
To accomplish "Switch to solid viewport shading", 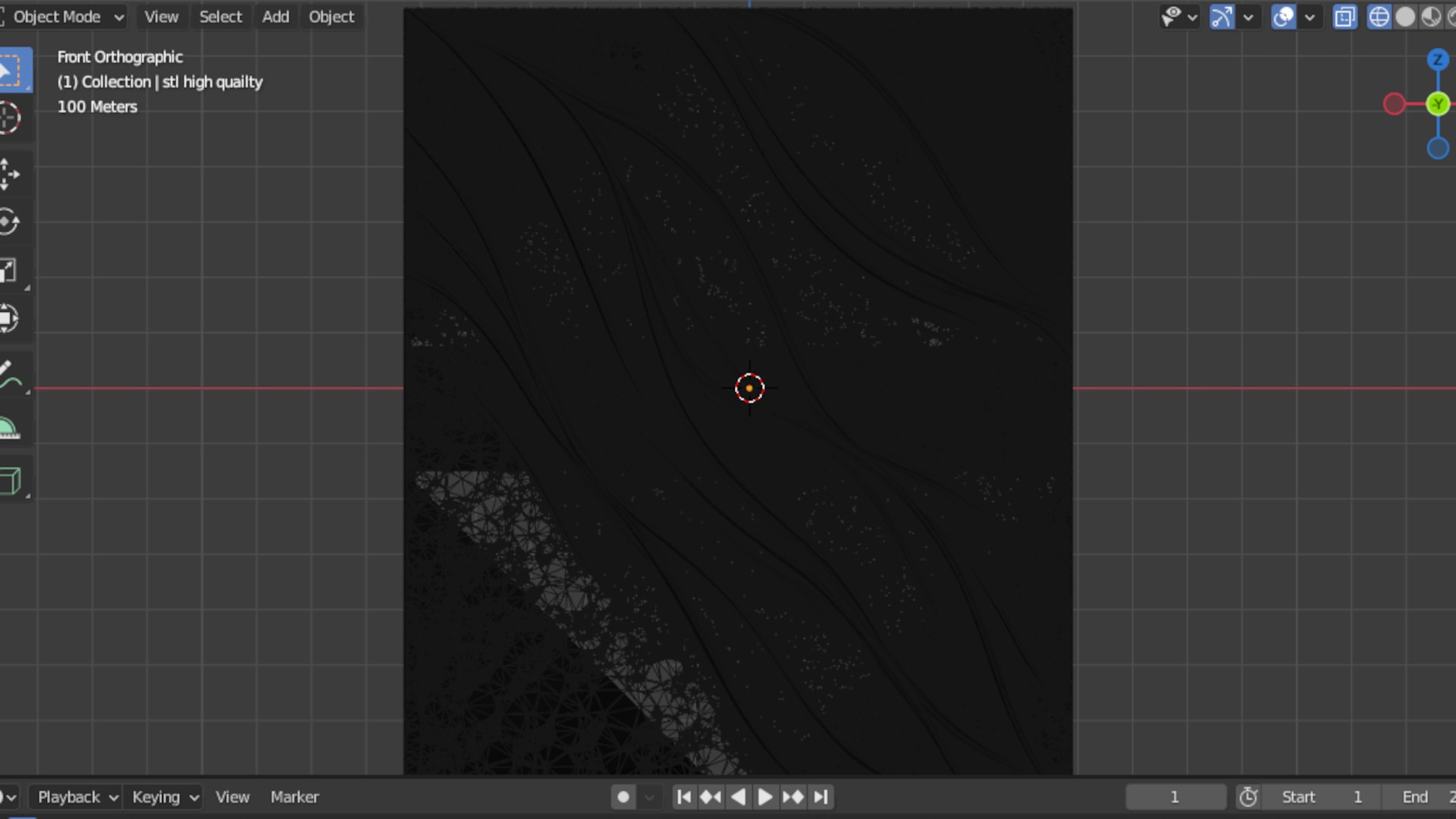I will [1405, 17].
